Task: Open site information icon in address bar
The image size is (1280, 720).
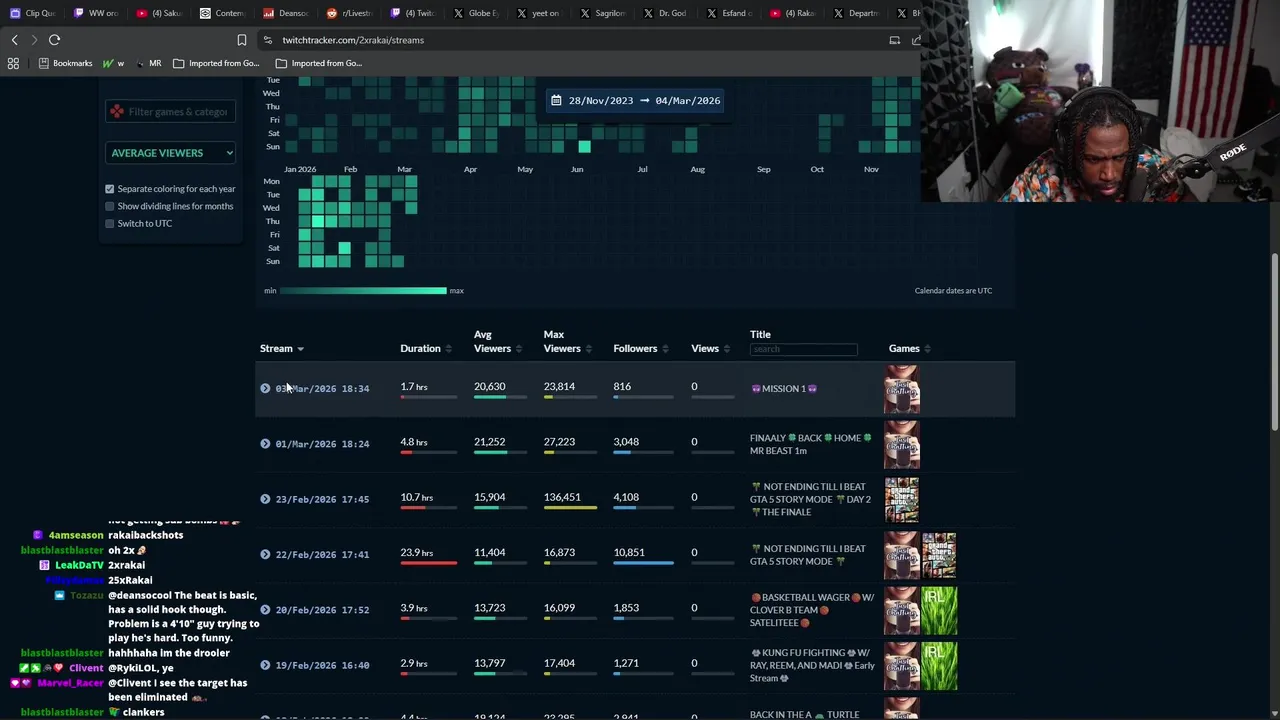Action: (x=267, y=40)
